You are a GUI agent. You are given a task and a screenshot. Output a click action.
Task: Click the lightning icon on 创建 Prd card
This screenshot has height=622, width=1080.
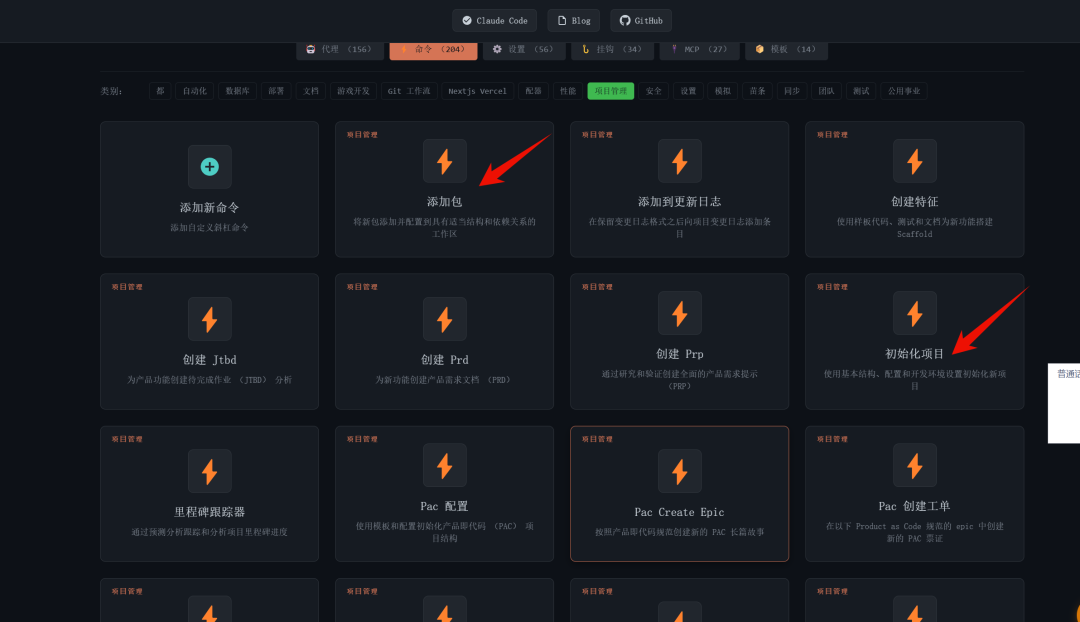click(x=445, y=319)
